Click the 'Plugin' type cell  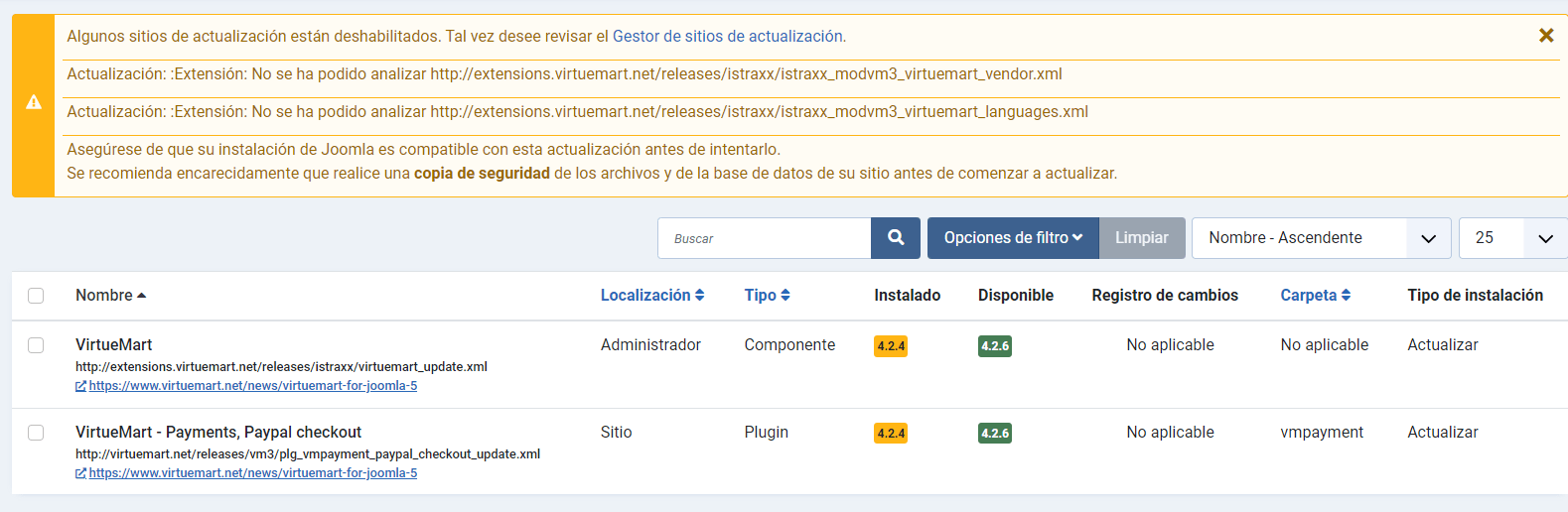tap(767, 433)
